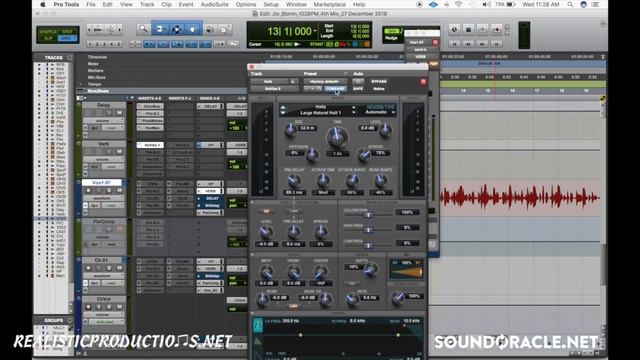Viewport: 640px width, 360px height.
Task: Click the Rewind transport button
Action: point(468,43)
